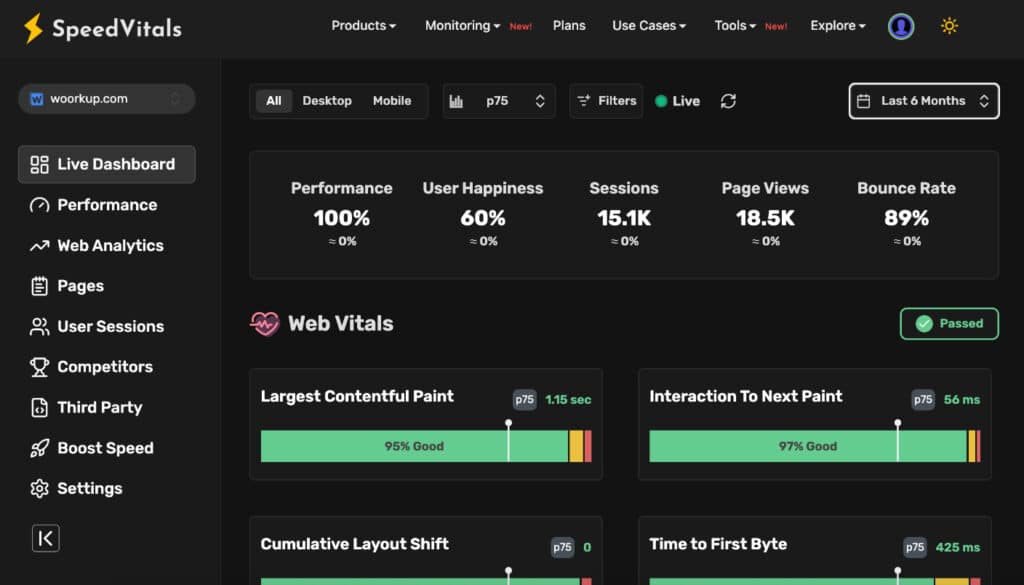The width and height of the screenshot is (1024, 585).
Task: Click the SpeedVitals lightning bolt logo
Action: pyautogui.click(x=33, y=28)
